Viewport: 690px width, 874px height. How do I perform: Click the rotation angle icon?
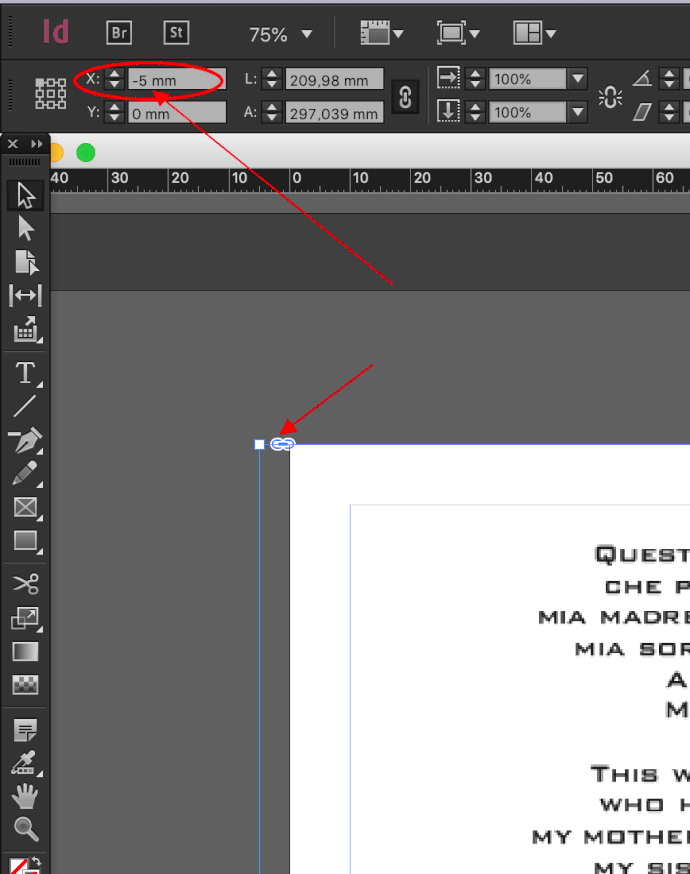coord(642,79)
